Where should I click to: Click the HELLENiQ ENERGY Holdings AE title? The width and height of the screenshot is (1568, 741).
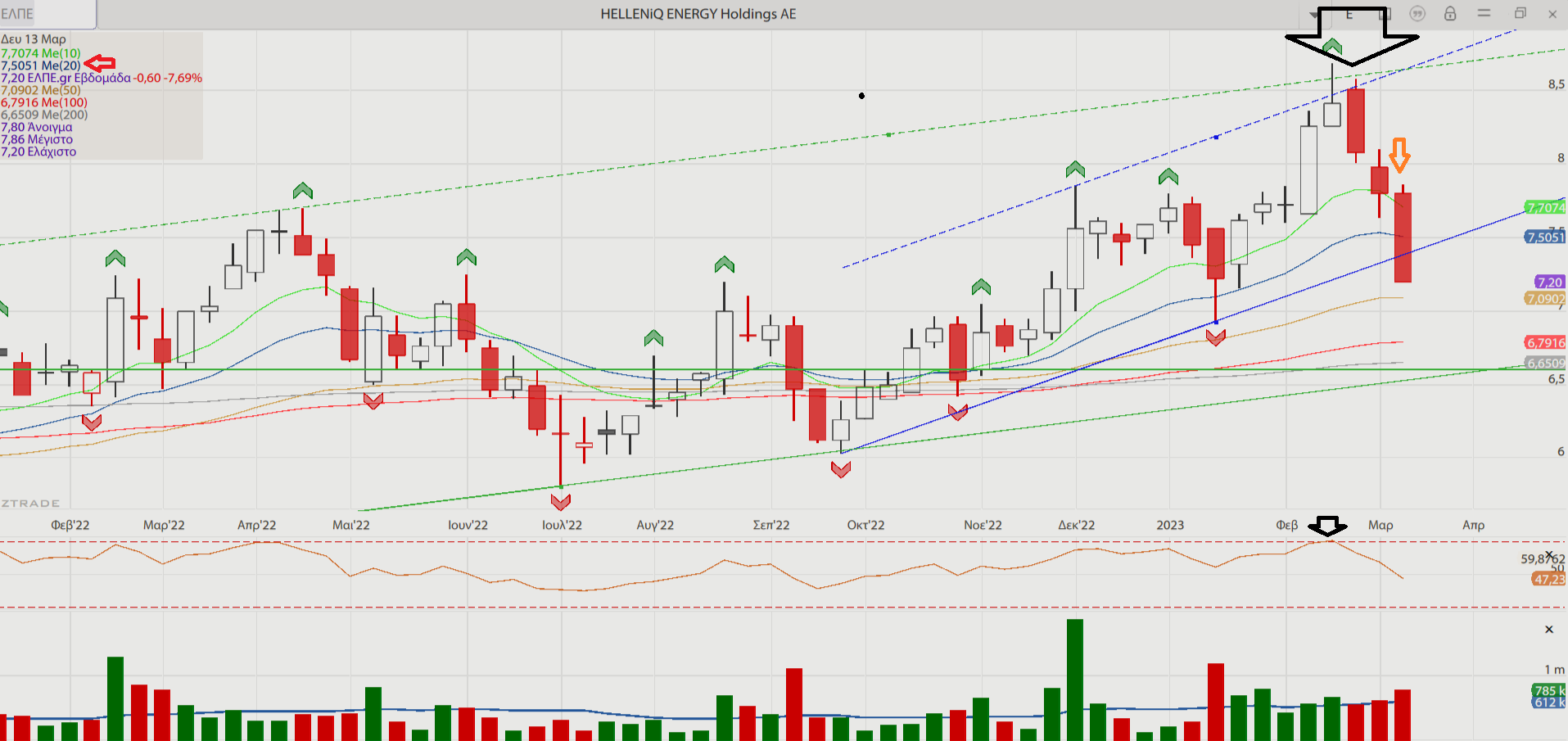coord(698,14)
